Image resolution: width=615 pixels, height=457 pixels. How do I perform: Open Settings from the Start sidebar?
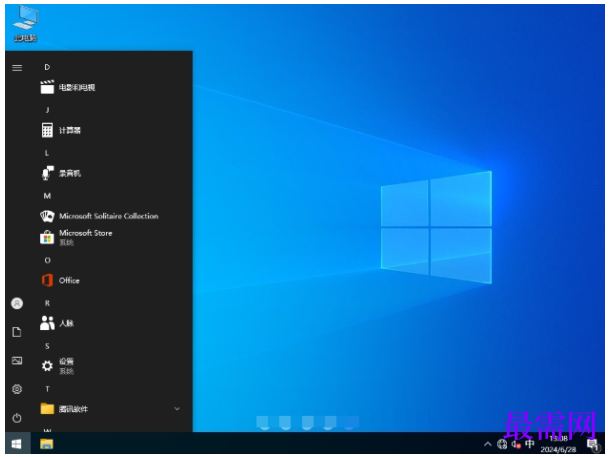point(17,389)
